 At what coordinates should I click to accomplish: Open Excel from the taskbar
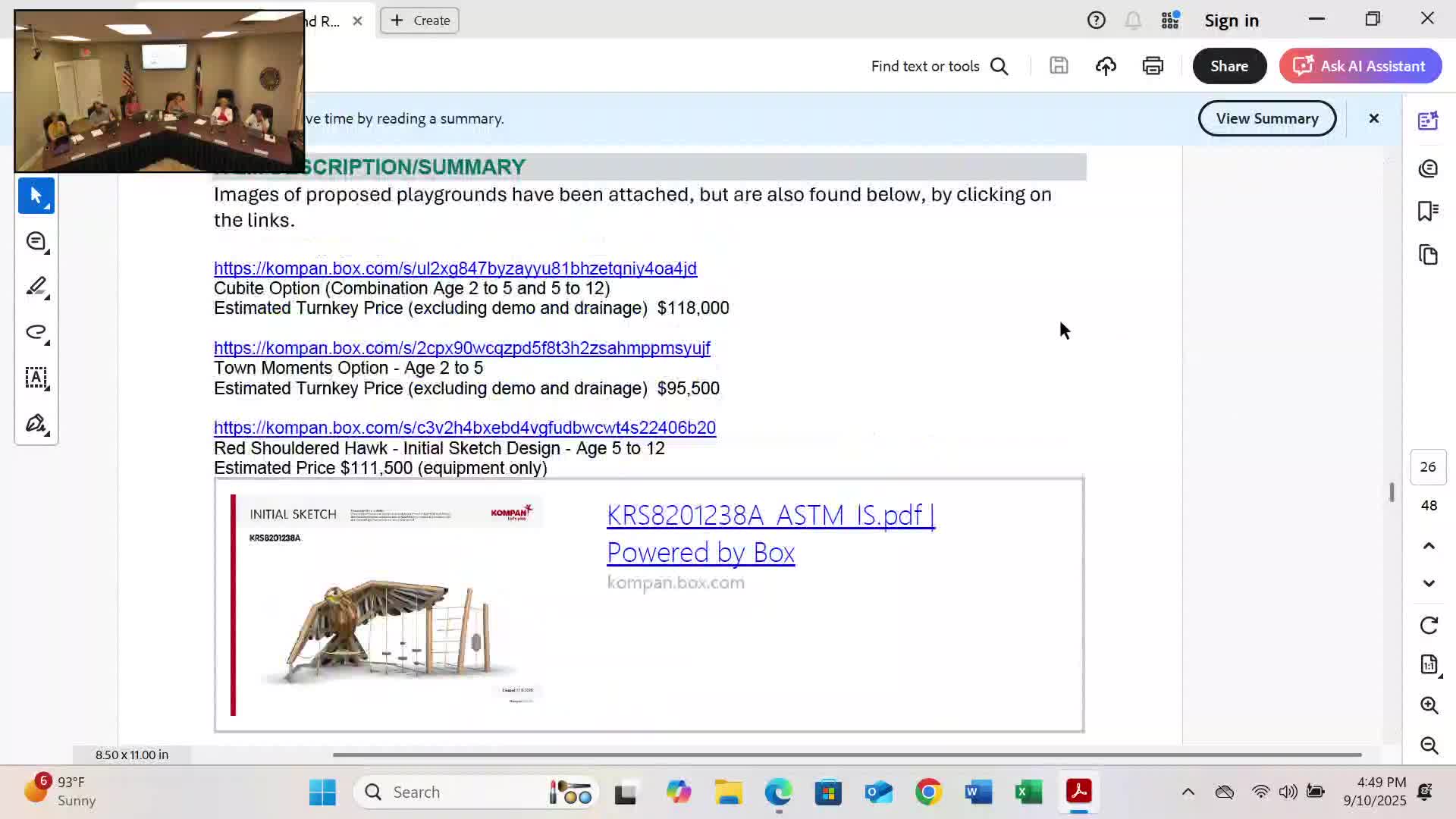tap(1028, 792)
